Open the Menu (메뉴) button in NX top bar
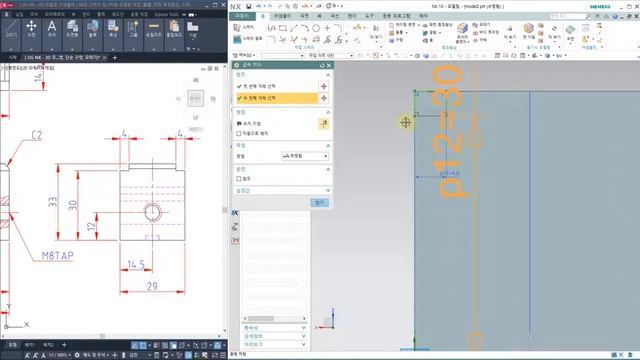640x360 pixels. 244,56
